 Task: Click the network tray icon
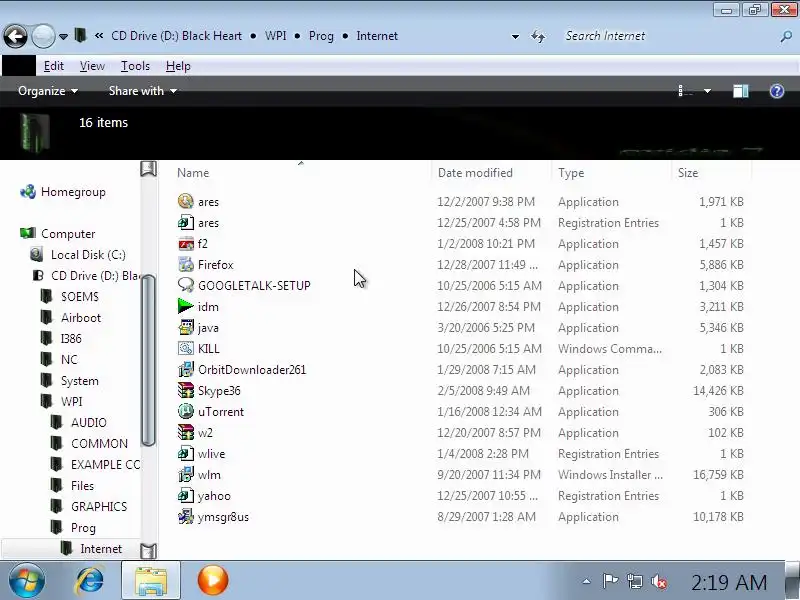coord(635,581)
